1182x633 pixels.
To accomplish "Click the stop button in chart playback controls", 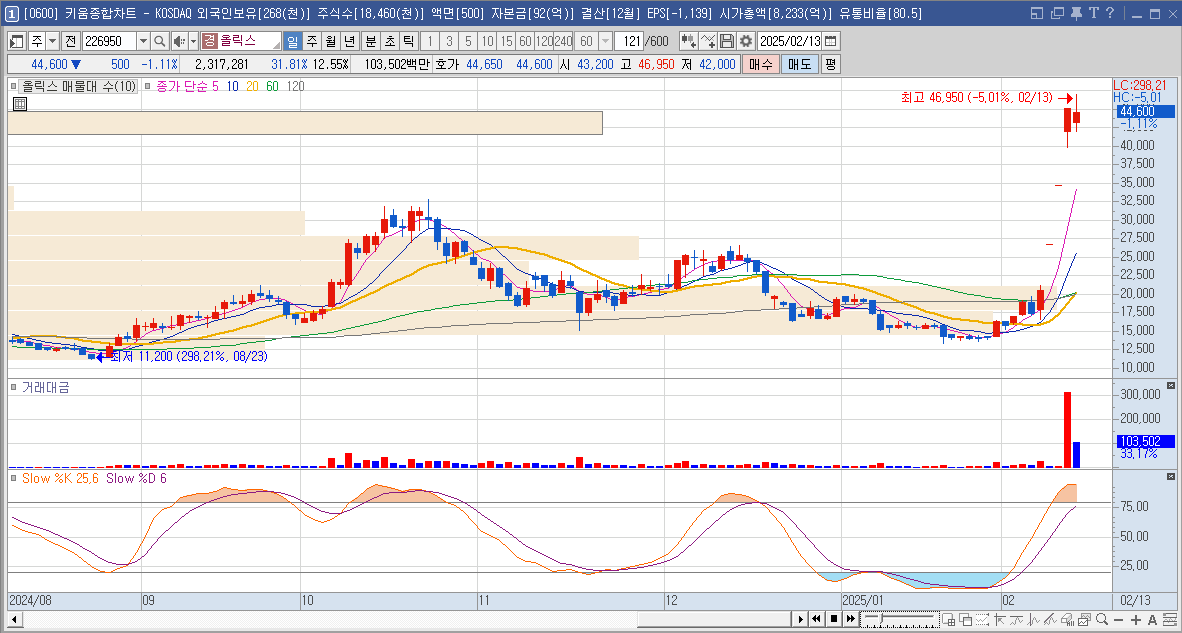I will [x=834, y=619].
